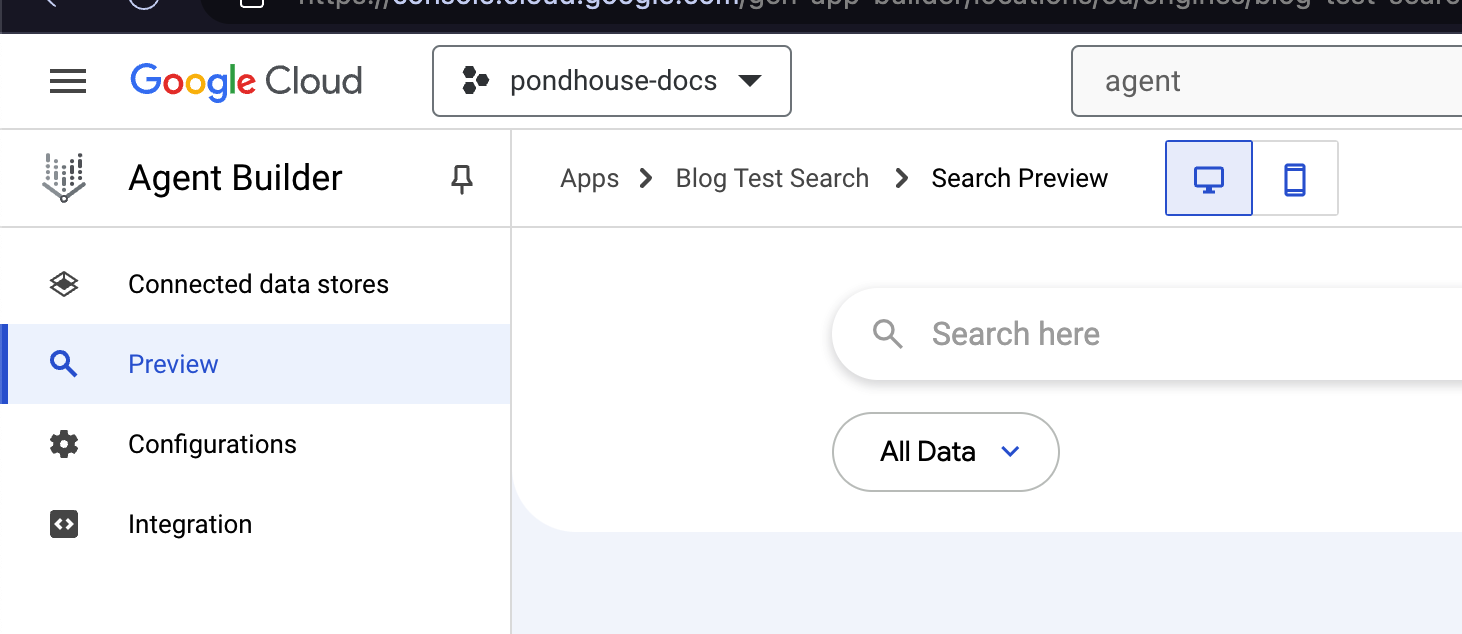Select Configurations in the sidebar
Image resolution: width=1462 pixels, height=634 pixels.
coord(212,444)
